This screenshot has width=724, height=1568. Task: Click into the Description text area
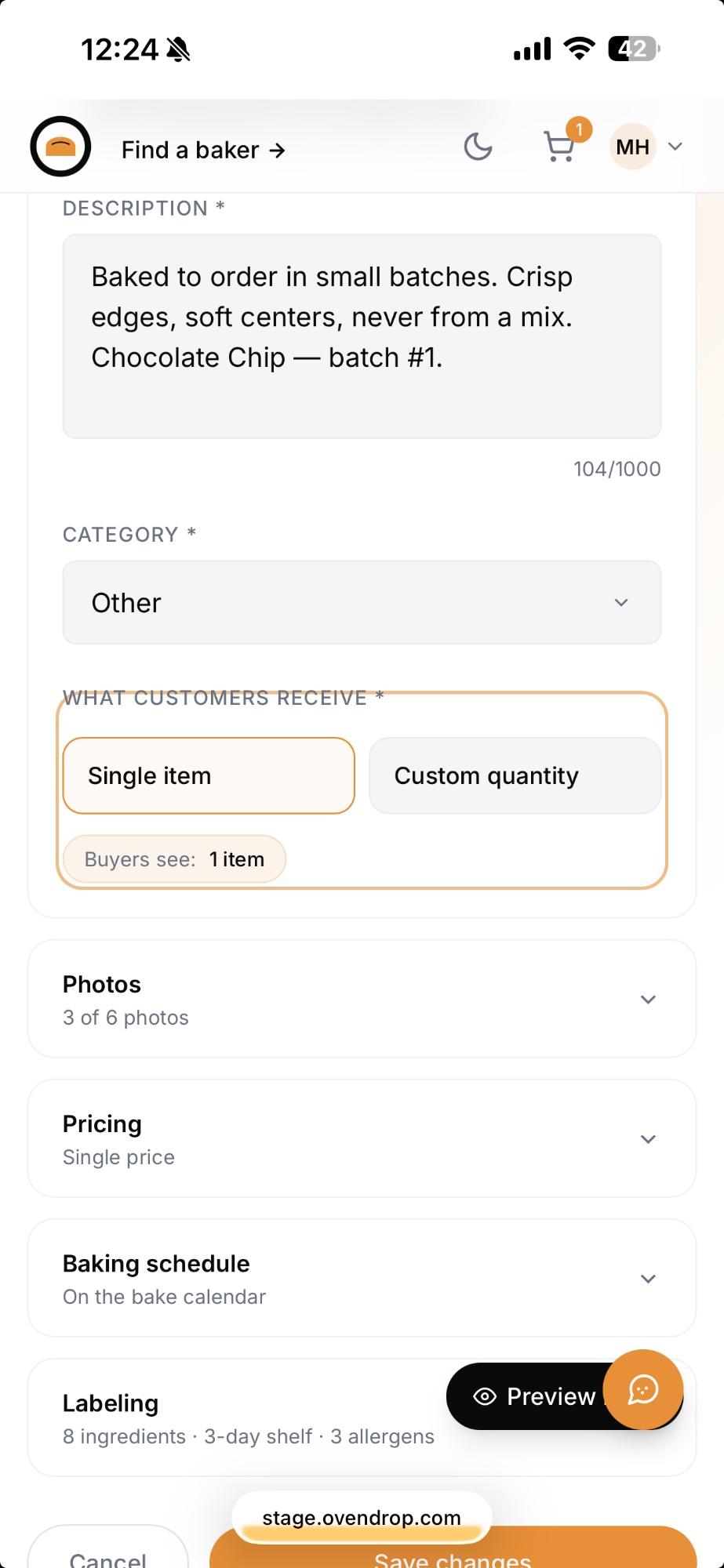[362, 336]
